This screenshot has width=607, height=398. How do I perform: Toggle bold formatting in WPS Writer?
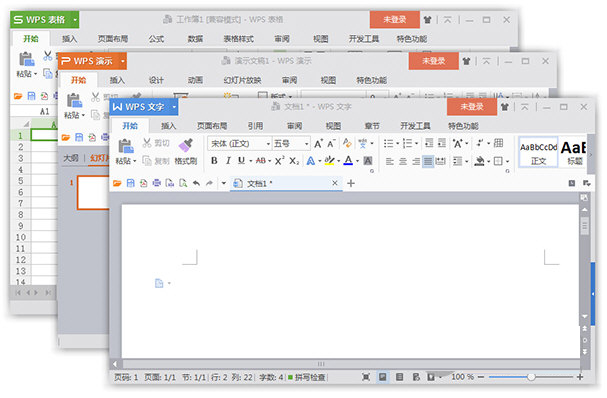pyautogui.click(x=214, y=161)
